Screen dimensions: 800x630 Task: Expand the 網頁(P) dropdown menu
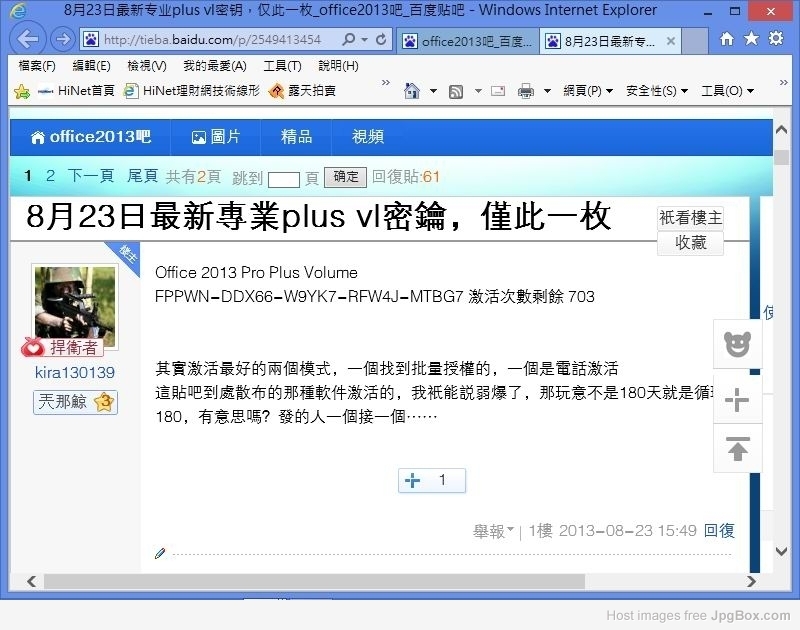588,91
